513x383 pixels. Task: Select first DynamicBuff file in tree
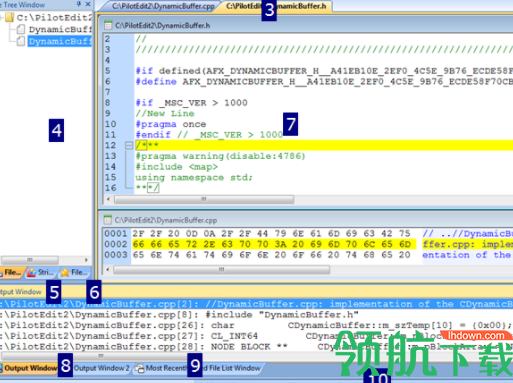point(60,29)
